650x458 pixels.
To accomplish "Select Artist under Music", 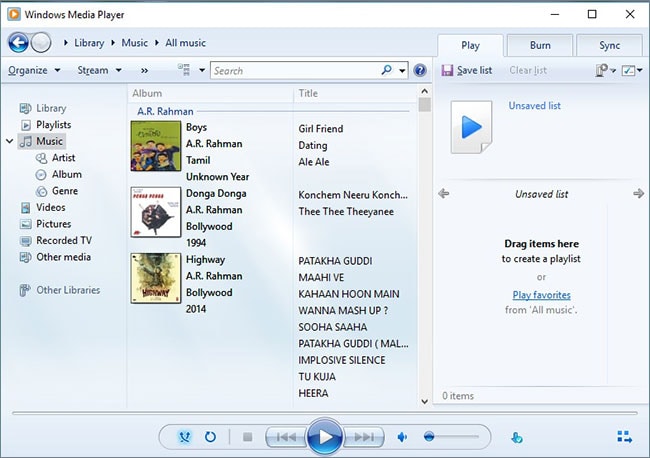I will (63, 158).
